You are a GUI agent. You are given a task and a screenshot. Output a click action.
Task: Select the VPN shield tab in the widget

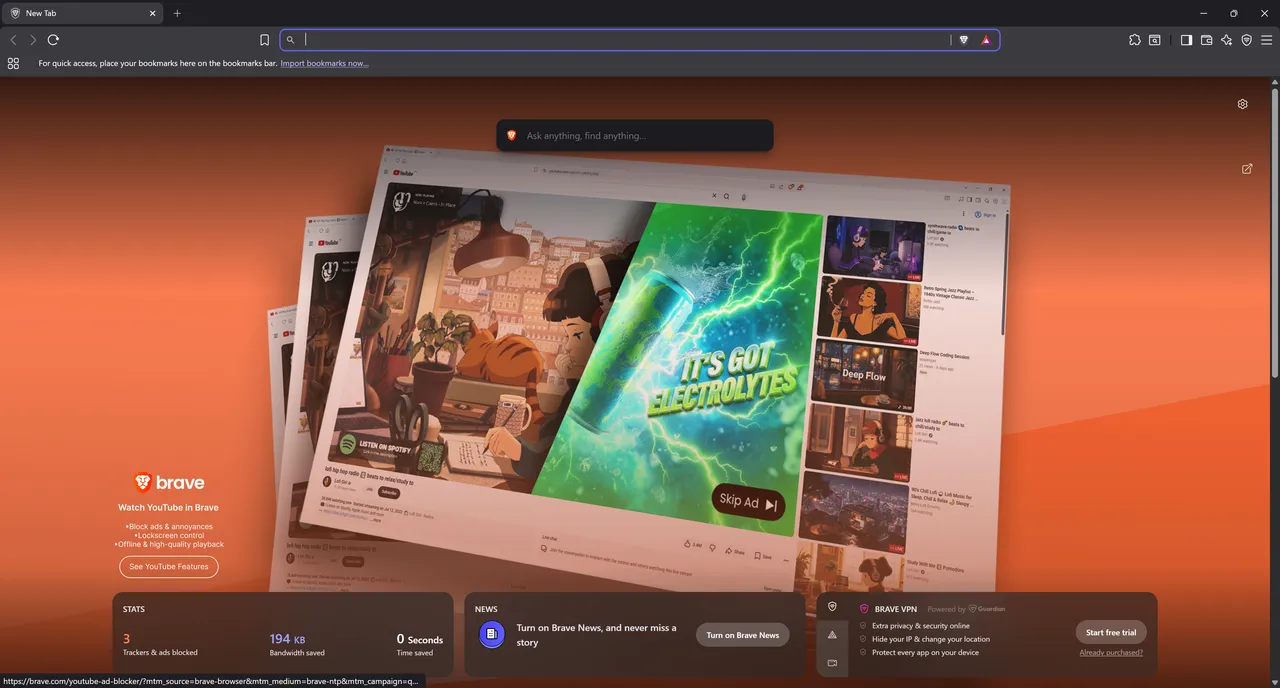coord(832,607)
